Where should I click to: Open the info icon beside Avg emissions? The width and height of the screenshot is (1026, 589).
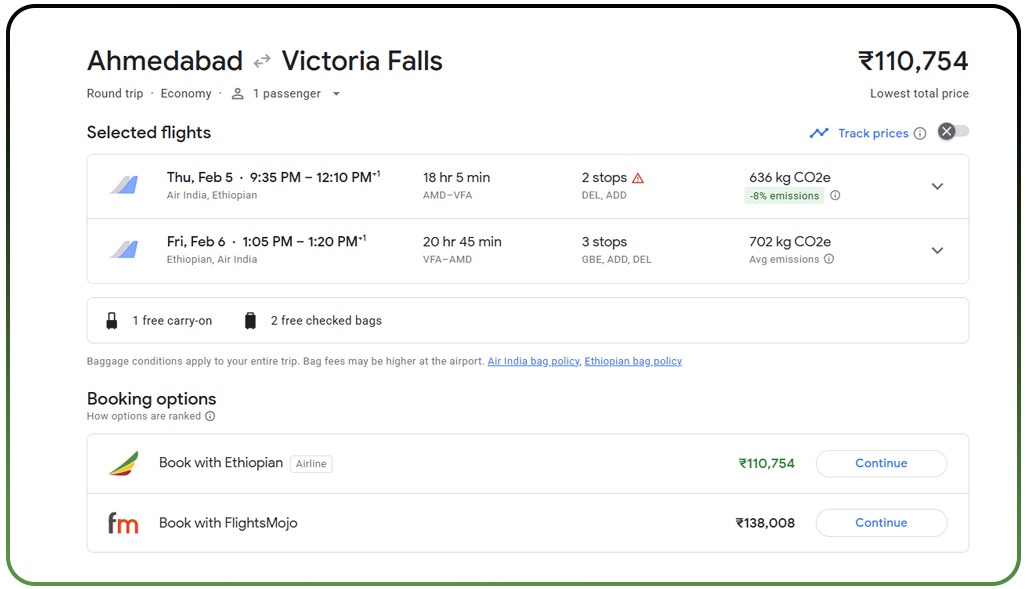[829, 260]
